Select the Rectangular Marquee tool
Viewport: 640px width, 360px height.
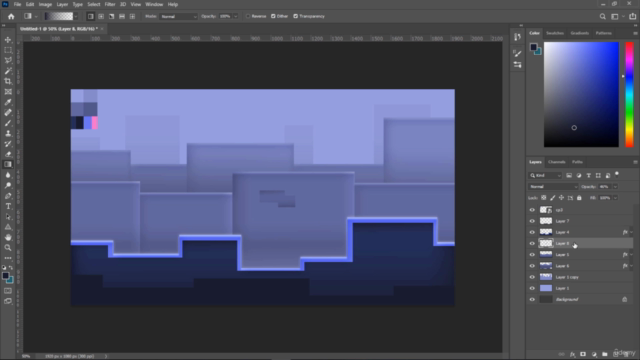pos(8,50)
